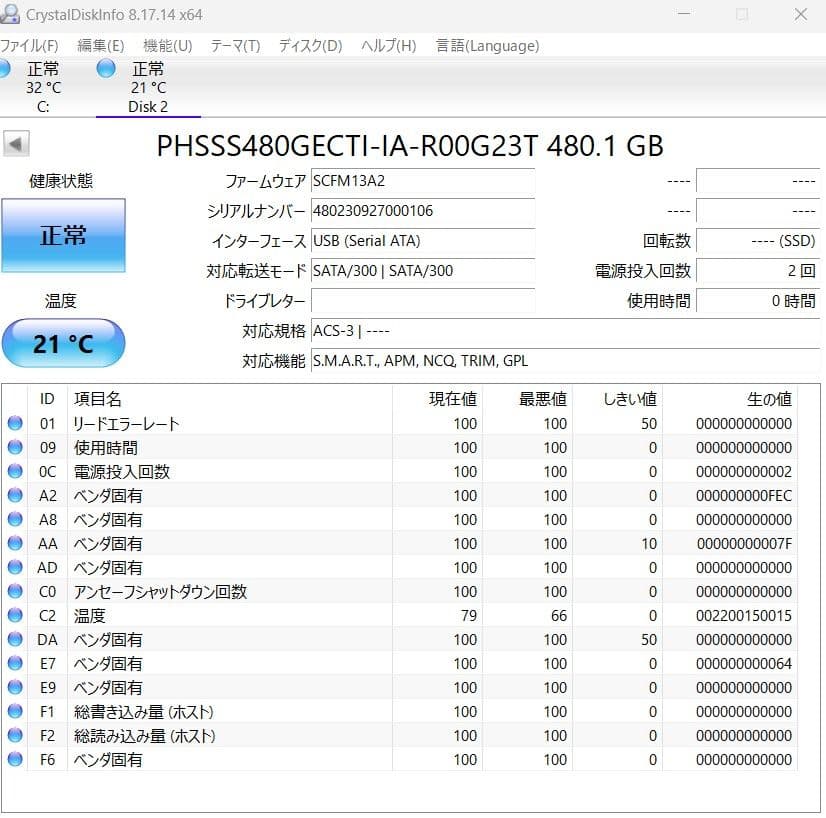Click the power-on hours field 0 時間
This screenshot has width=826, height=818.
tap(758, 301)
